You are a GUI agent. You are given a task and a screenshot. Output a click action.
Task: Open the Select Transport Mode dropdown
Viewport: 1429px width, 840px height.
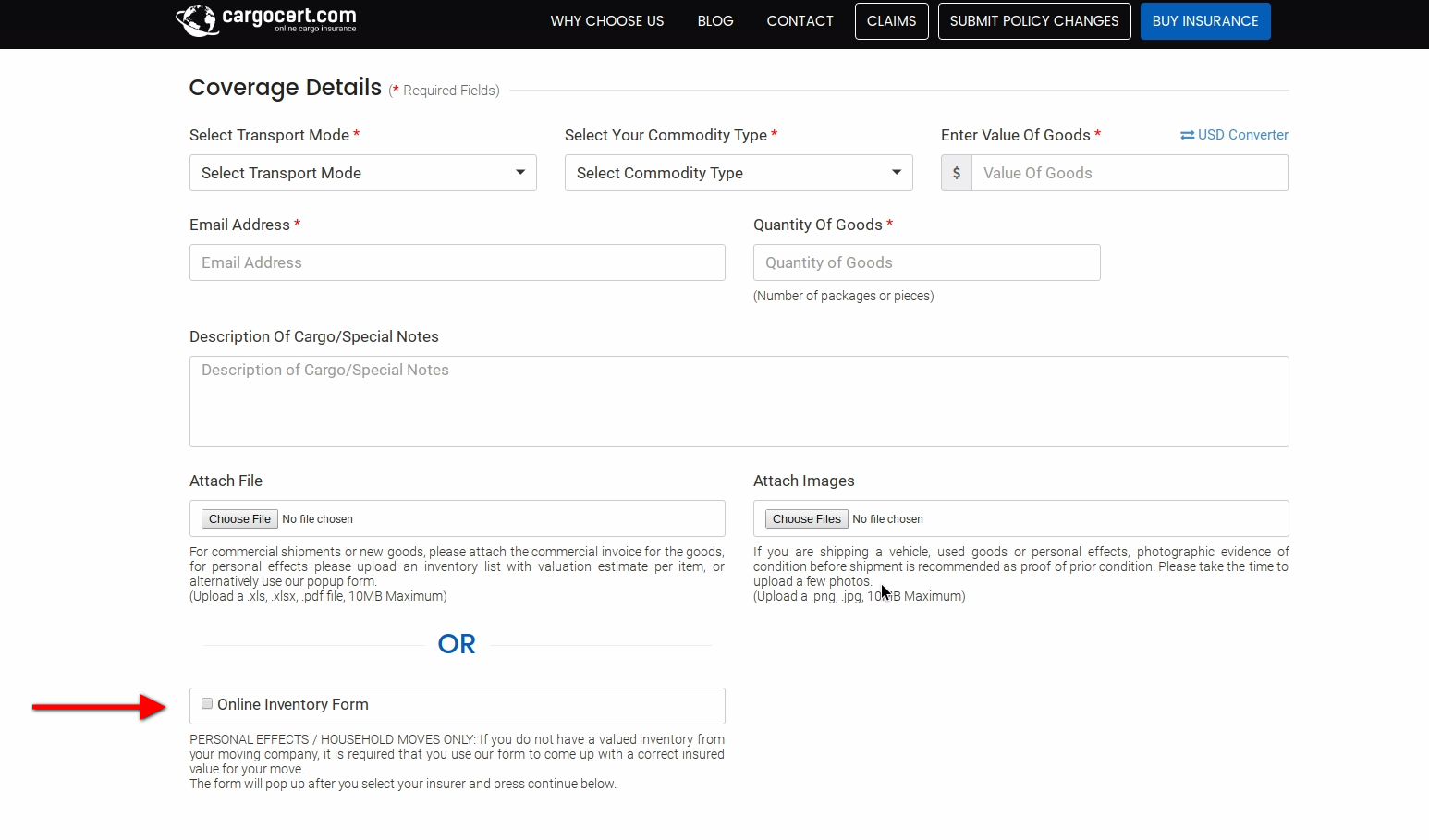point(363,173)
